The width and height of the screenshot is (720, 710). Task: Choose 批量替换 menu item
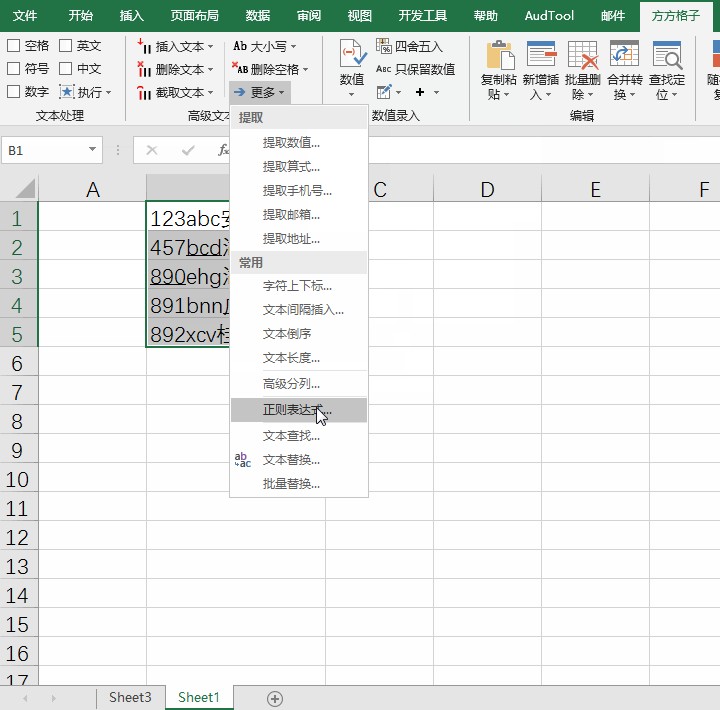pos(298,484)
